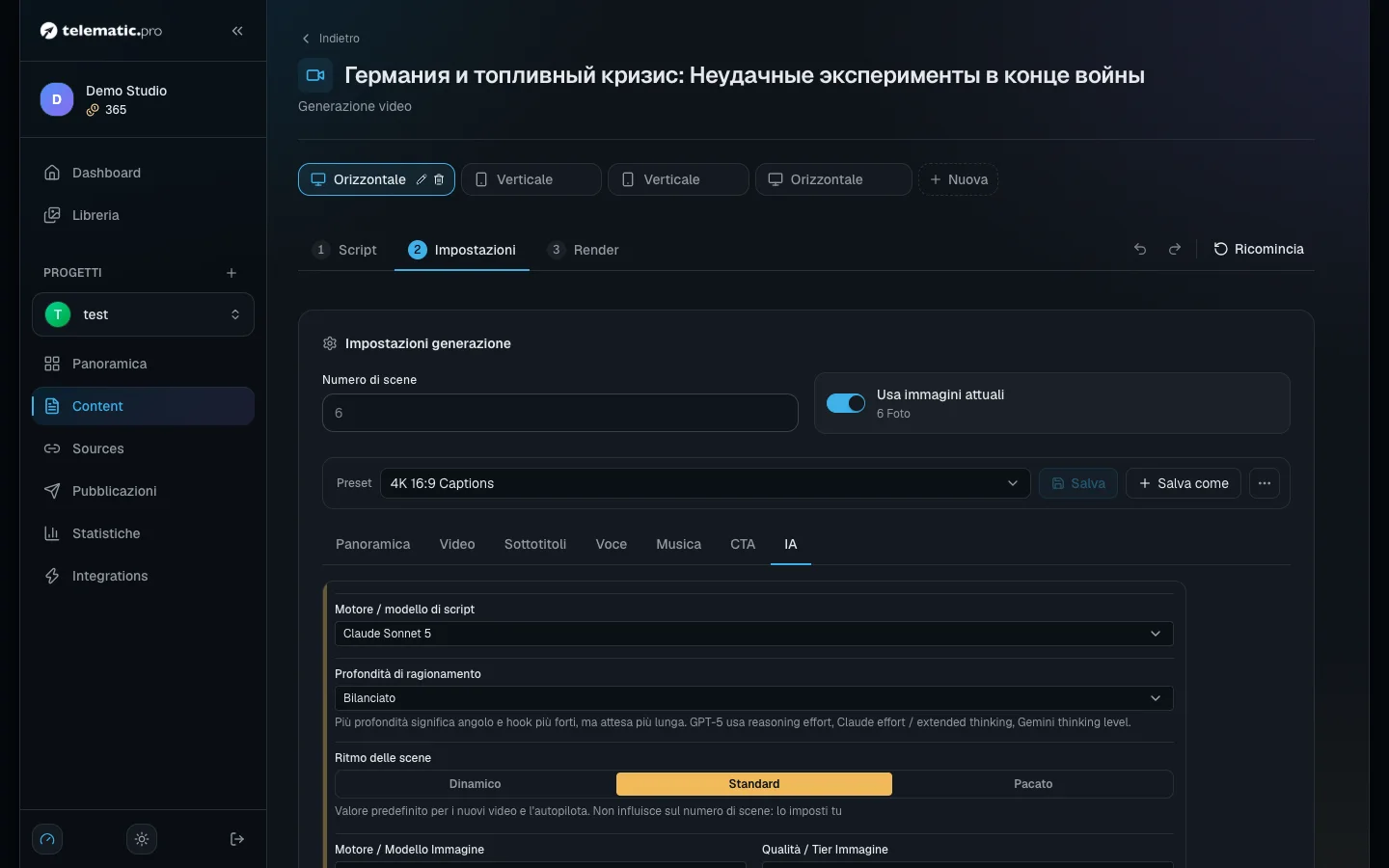Open the test project selector

click(x=143, y=314)
